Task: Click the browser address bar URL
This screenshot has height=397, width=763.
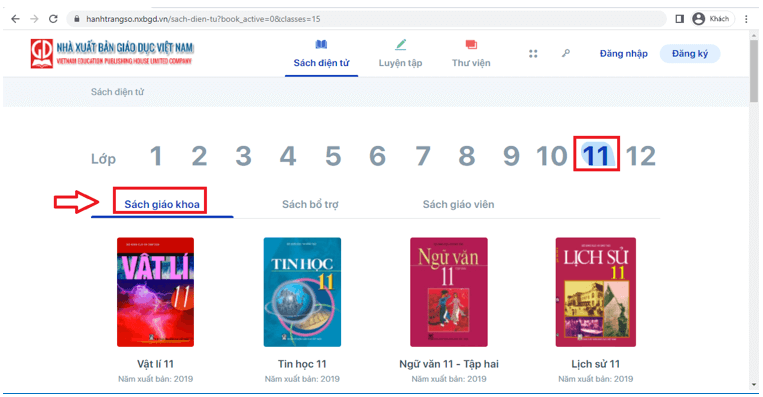Action: [x=203, y=19]
